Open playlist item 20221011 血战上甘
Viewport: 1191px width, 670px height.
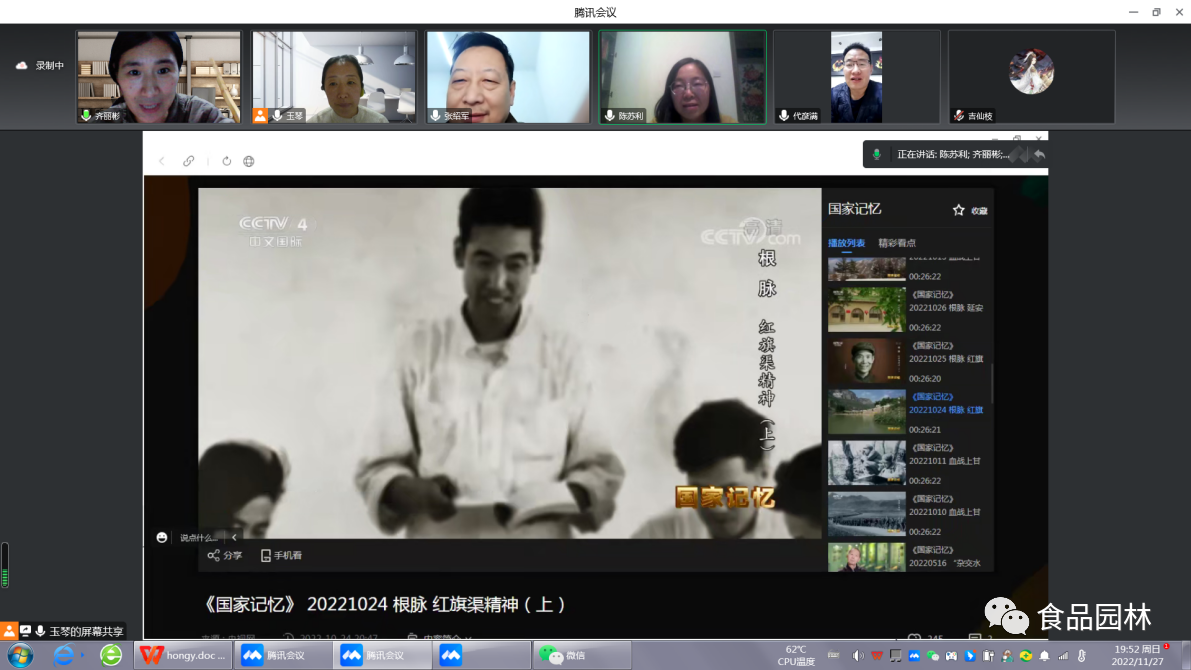point(909,463)
